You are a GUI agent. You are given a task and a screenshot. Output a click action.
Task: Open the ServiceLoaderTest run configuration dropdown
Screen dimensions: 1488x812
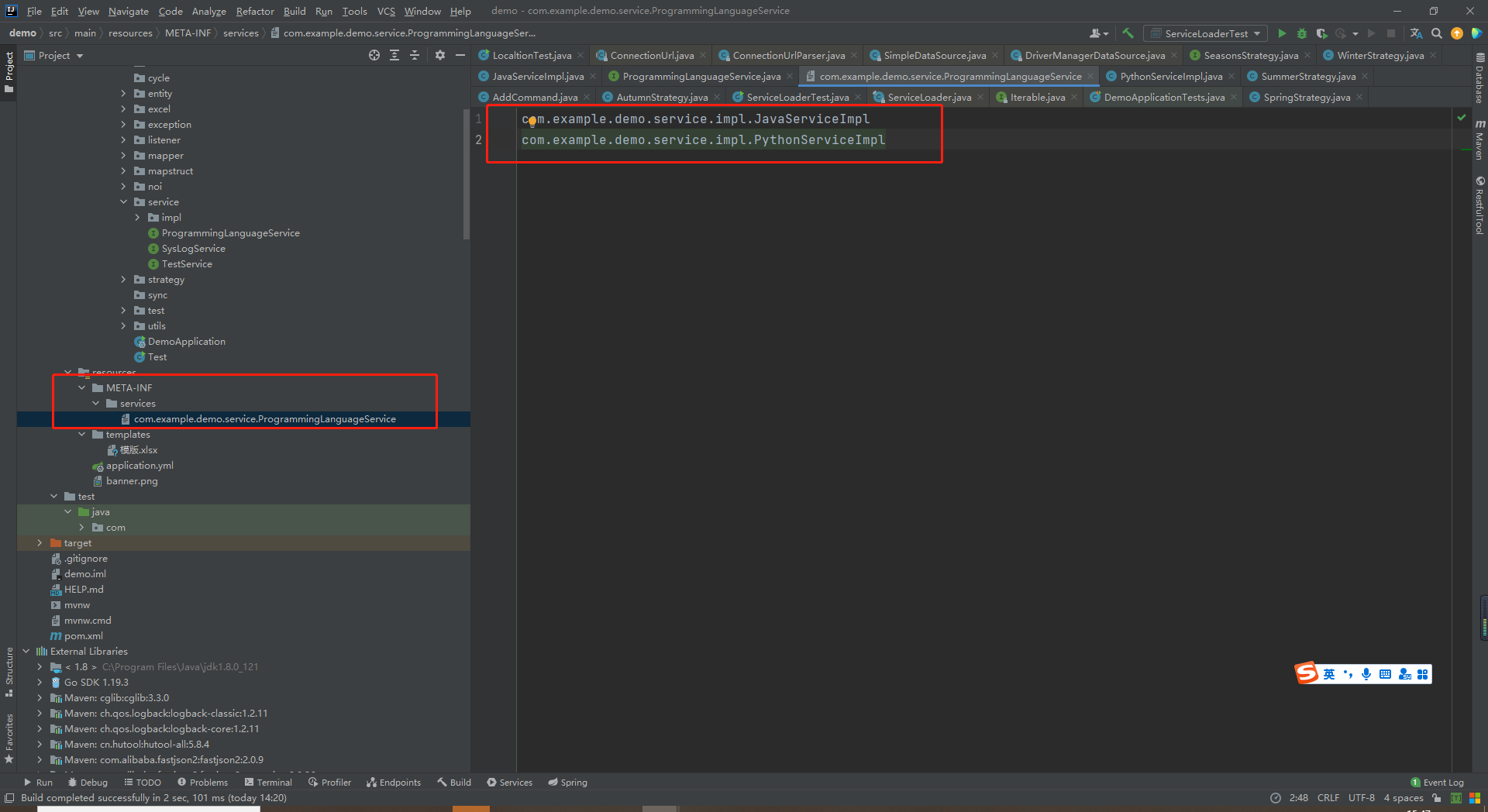pos(1206,33)
